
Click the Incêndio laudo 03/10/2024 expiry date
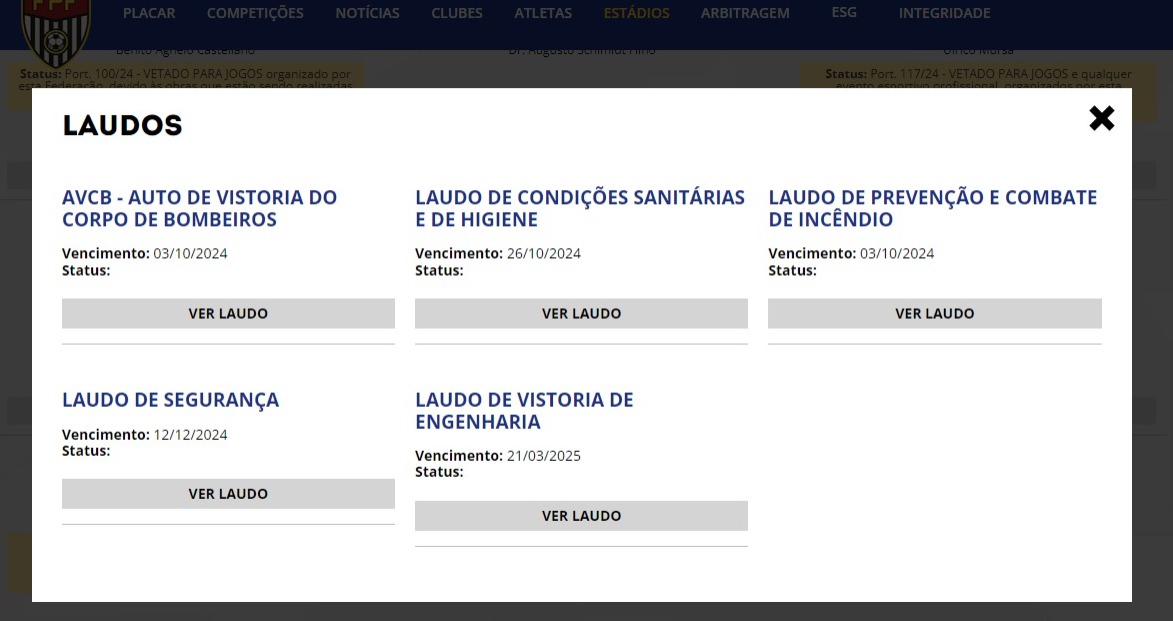point(897,254)
